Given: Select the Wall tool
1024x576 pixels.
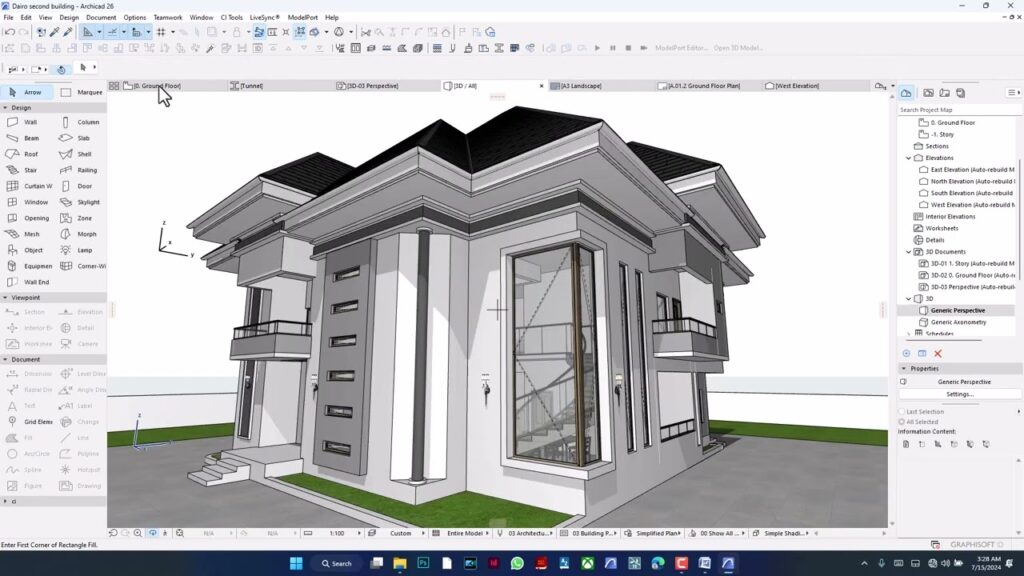Looking at the screenshot, I should click(x=31, y=121).
